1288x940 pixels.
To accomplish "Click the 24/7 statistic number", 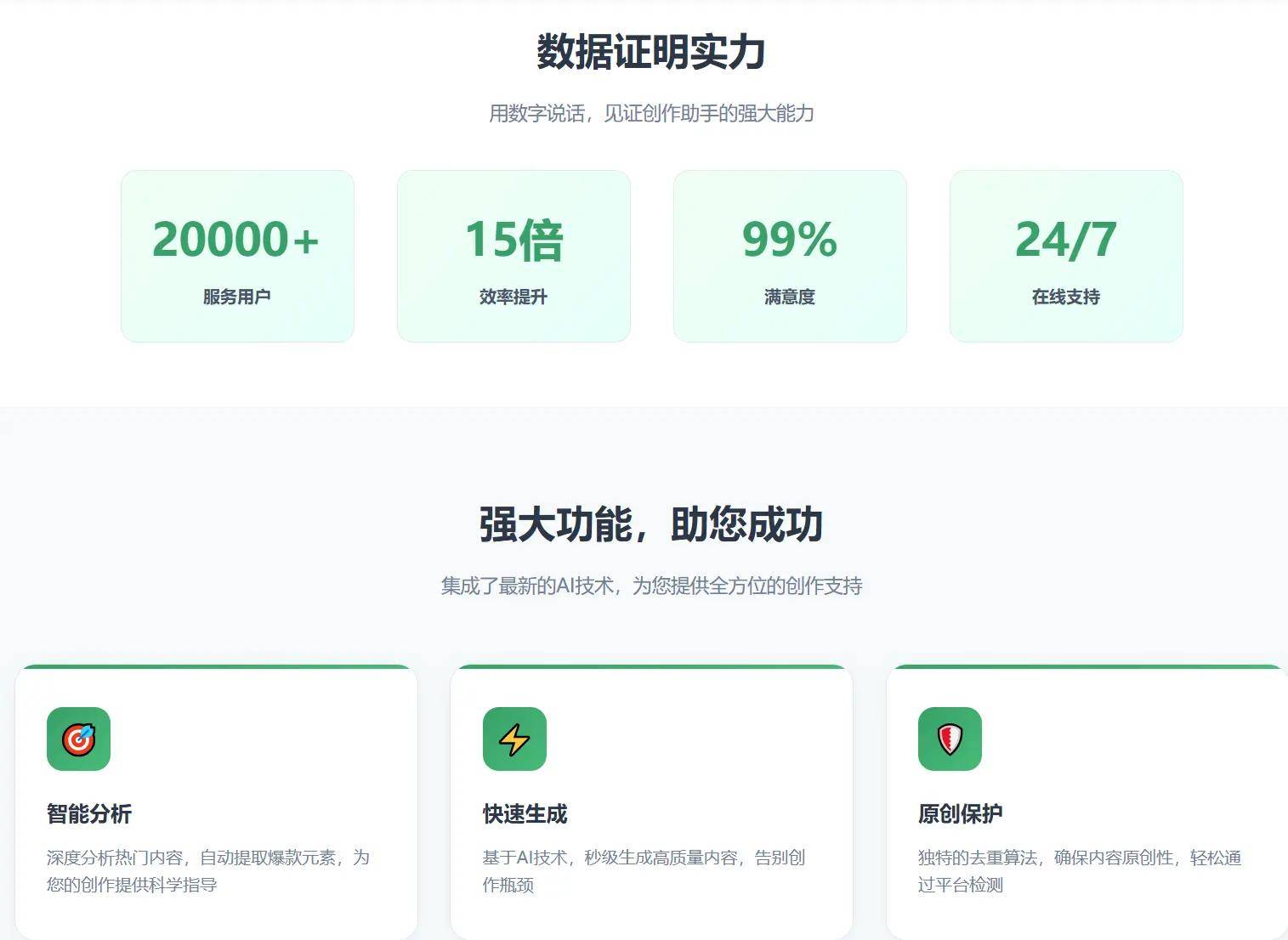I will pyautogui.click(x=1065, y=239).
